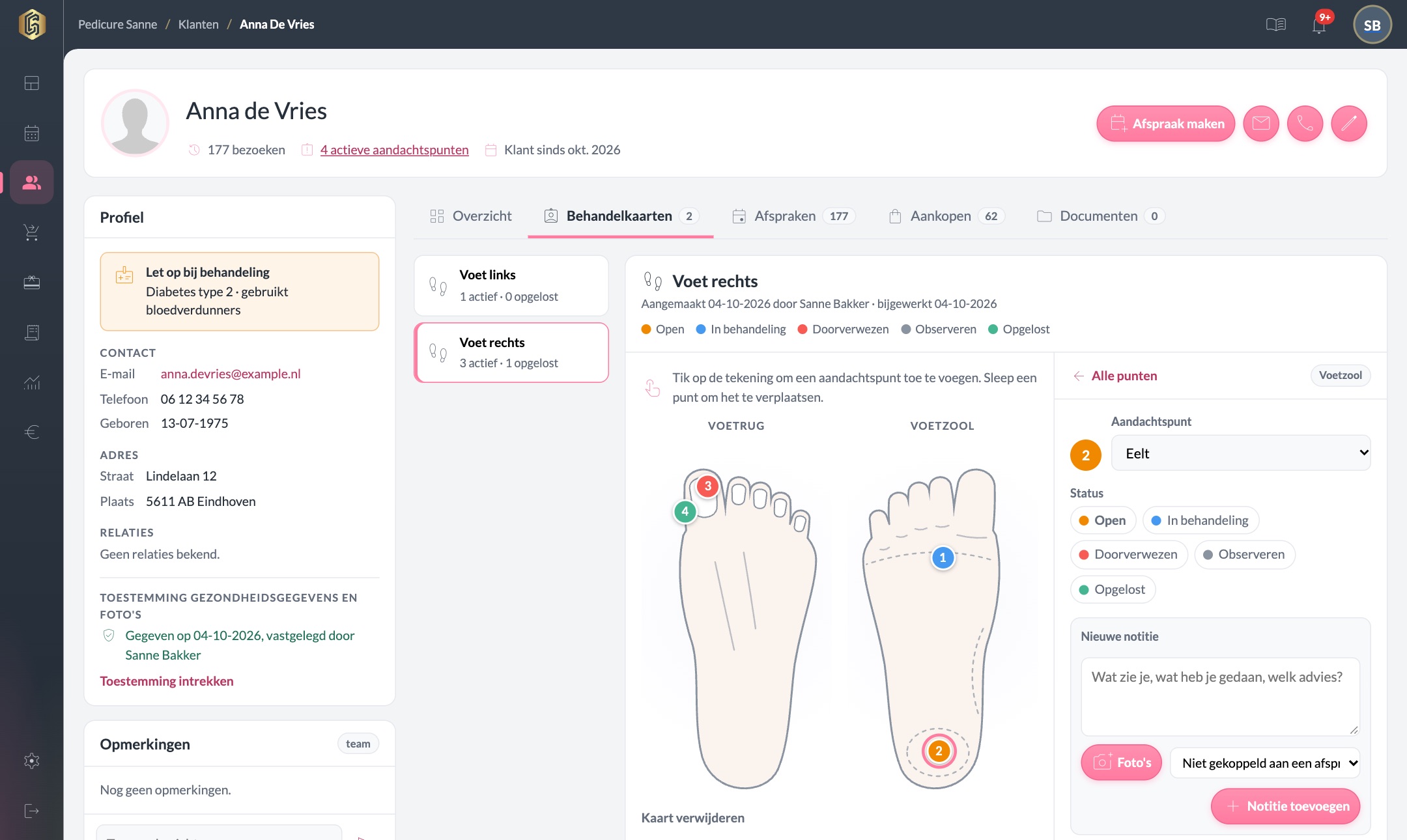1407x840 pixels.
Task: Click the pink email client button
Action: click(1261, 123)
